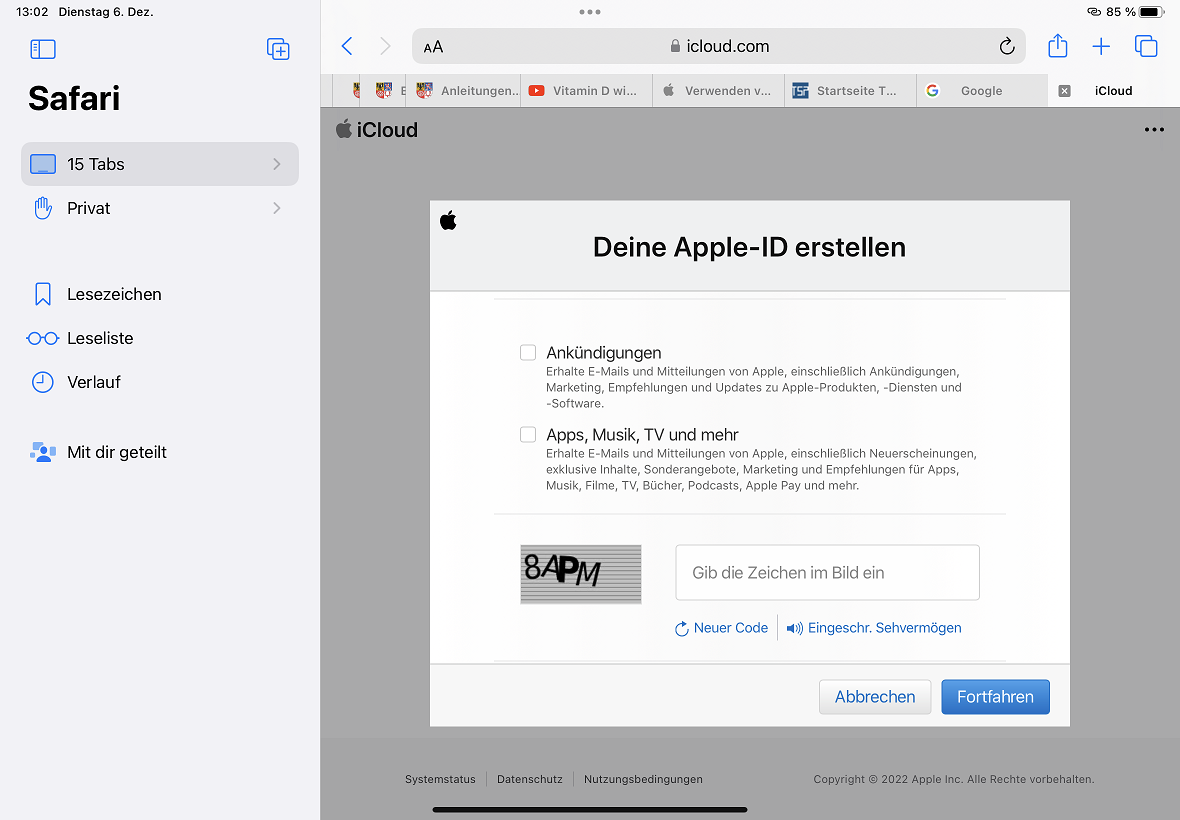Viewport: 1180px width, 820px height.
Task: Tap the icloud.com address text
Action: coord(728,47)
